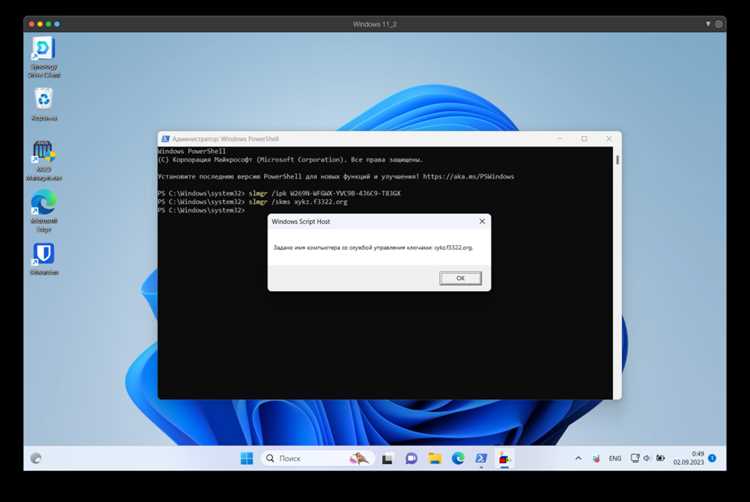Open the network status tray icon
The width and height of the screenshot is (750, 502).
(635, 458)
